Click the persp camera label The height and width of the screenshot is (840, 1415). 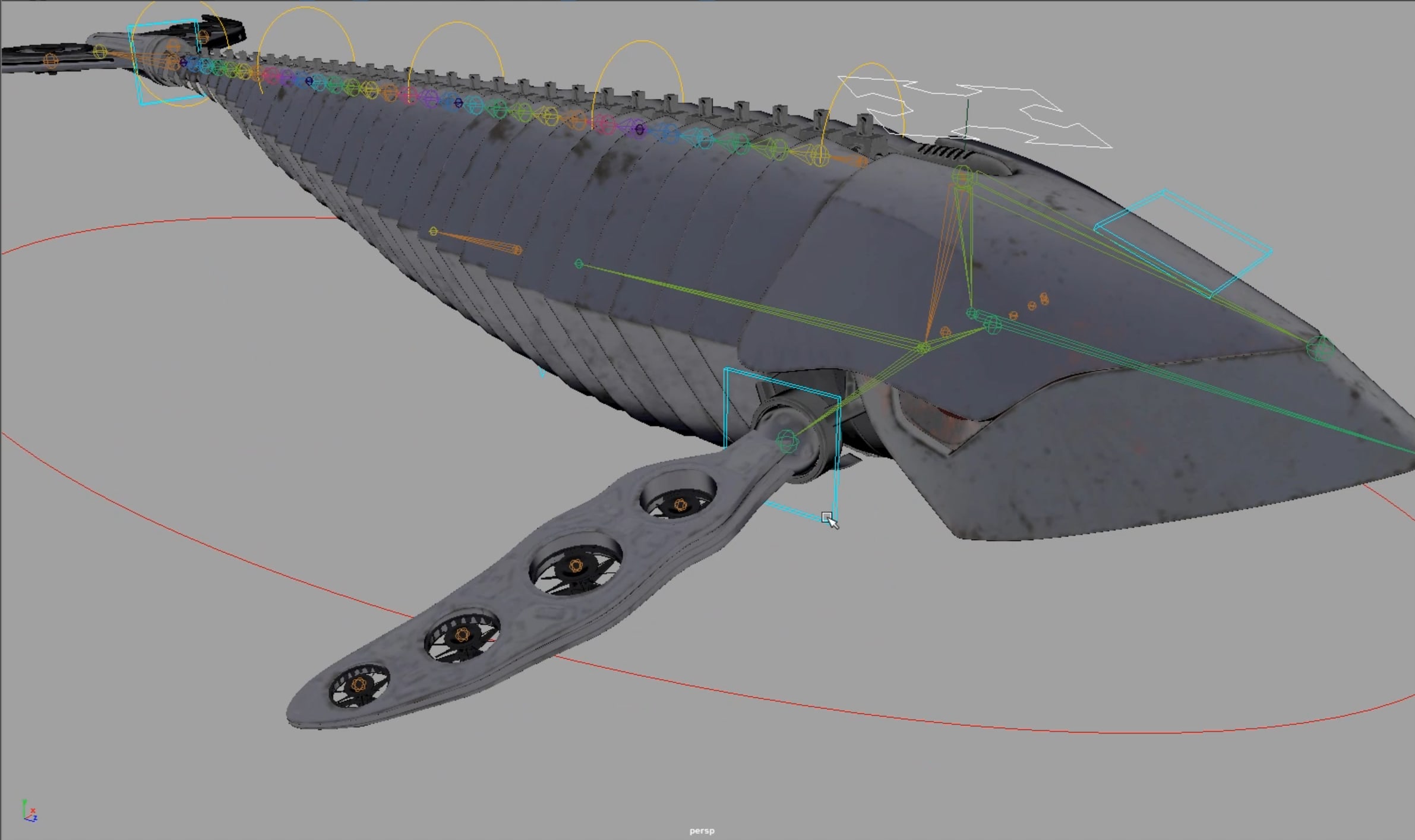pos(702,830)
